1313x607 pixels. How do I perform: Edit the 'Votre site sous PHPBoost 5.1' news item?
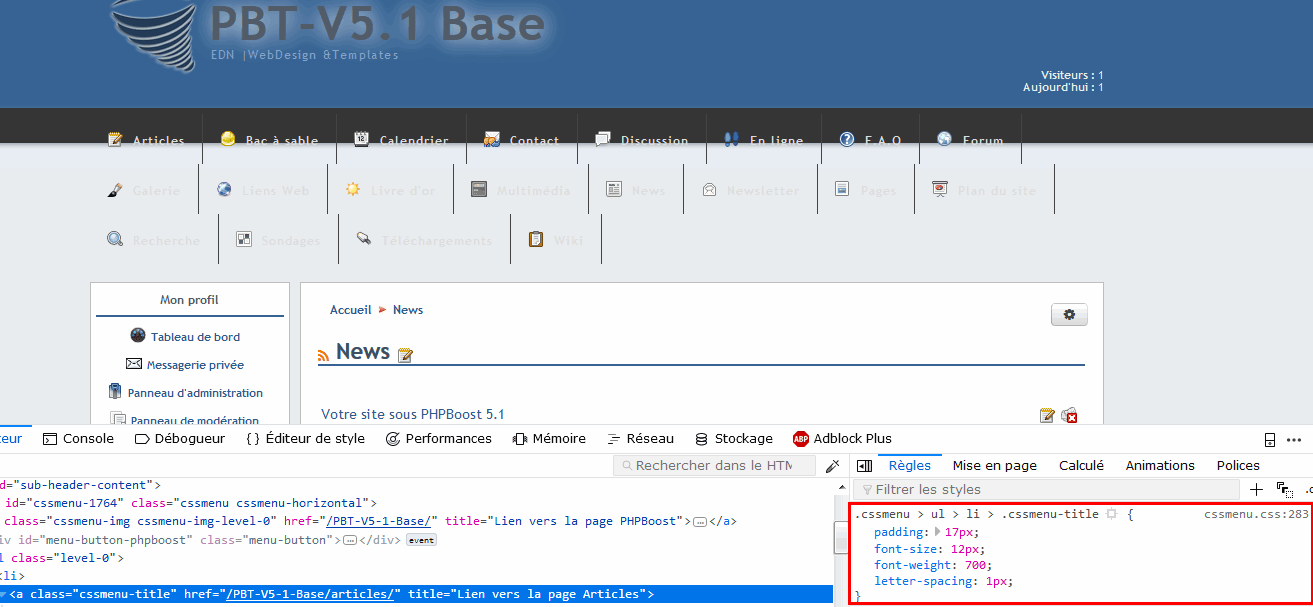pos(1047,415)
